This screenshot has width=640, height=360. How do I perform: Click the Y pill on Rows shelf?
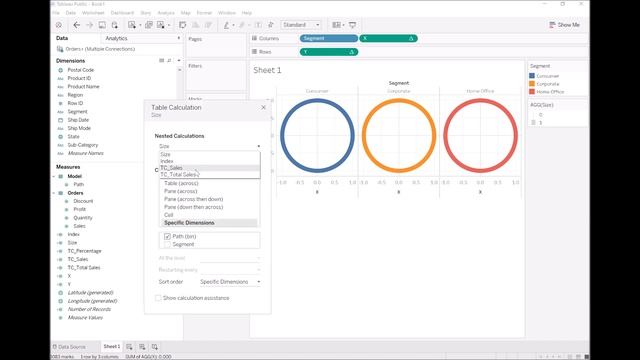[x=329, y=52]
